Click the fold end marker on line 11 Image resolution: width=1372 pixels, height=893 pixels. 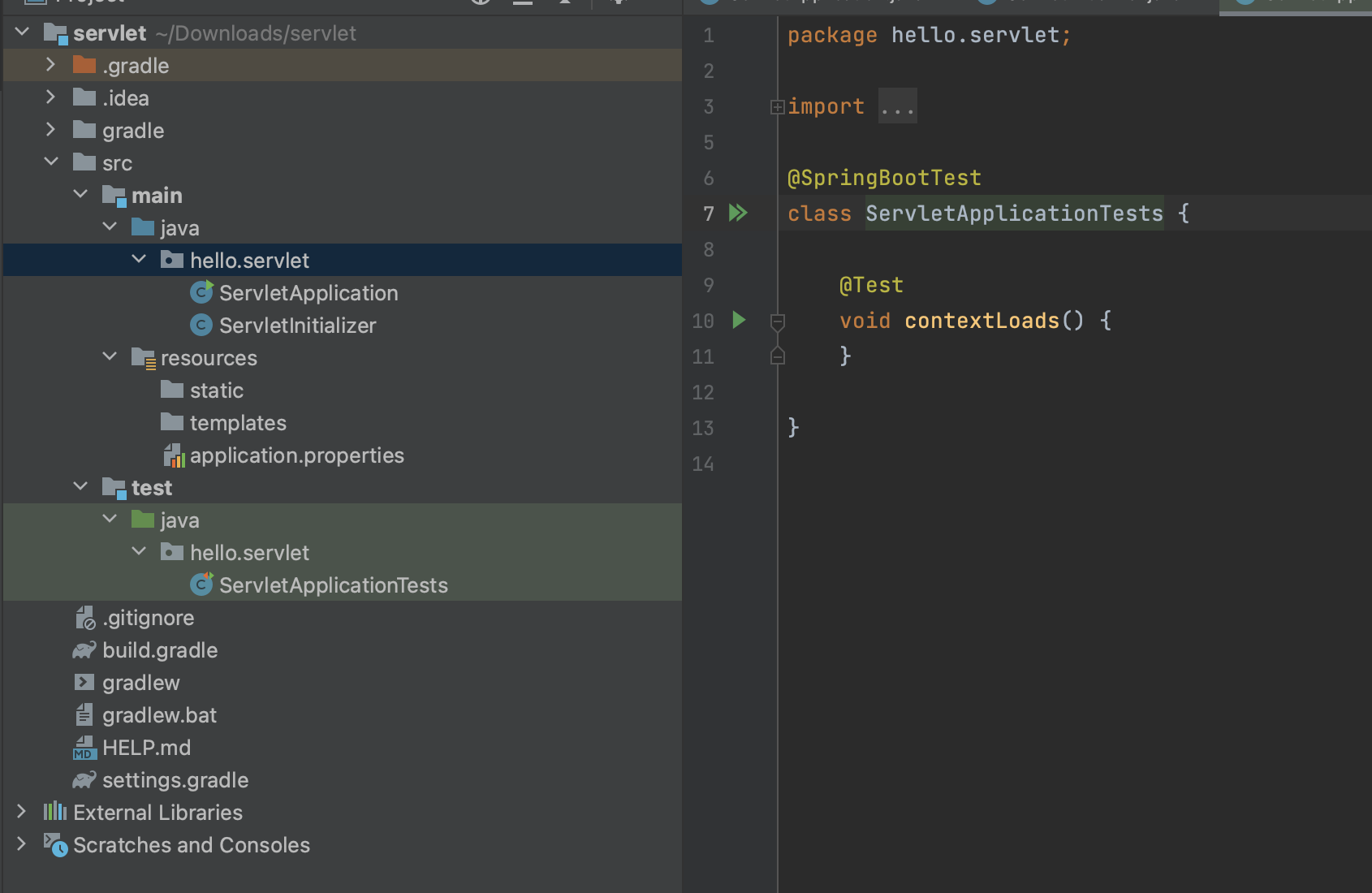coord(777,356)
